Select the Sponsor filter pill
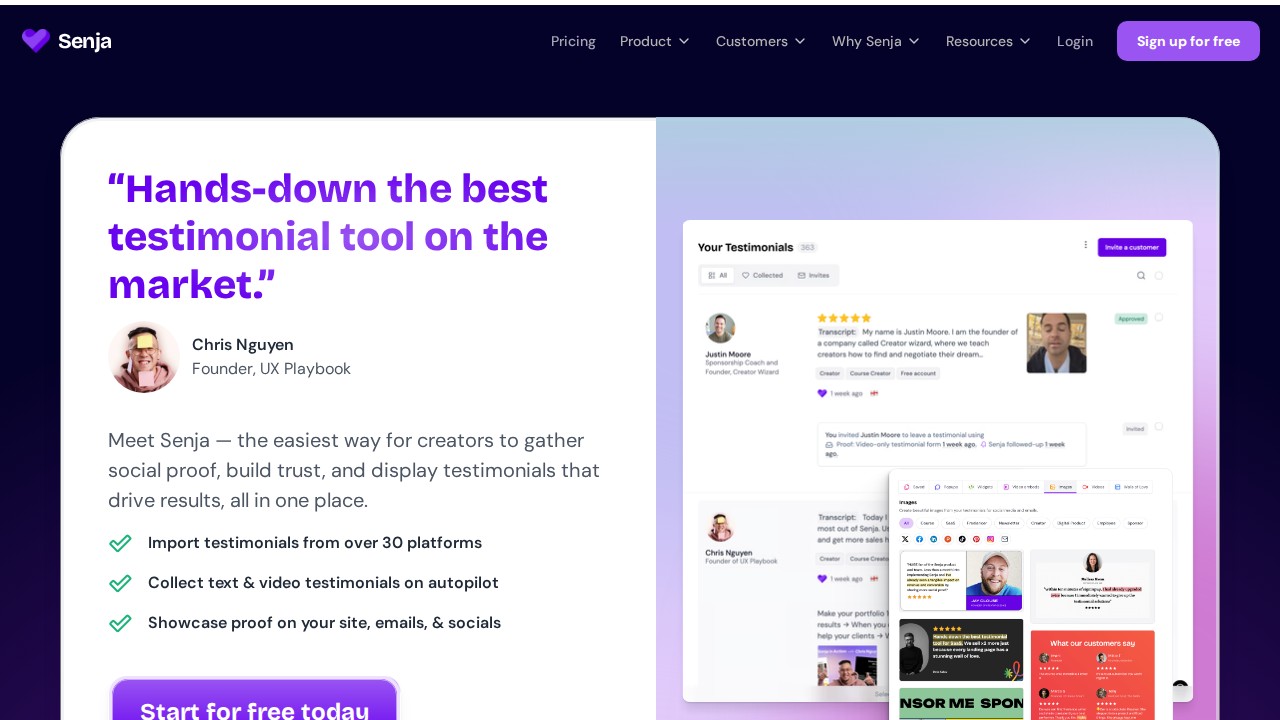Image resolution: width=1280 pixels, height=720 pixels. 1135,523
